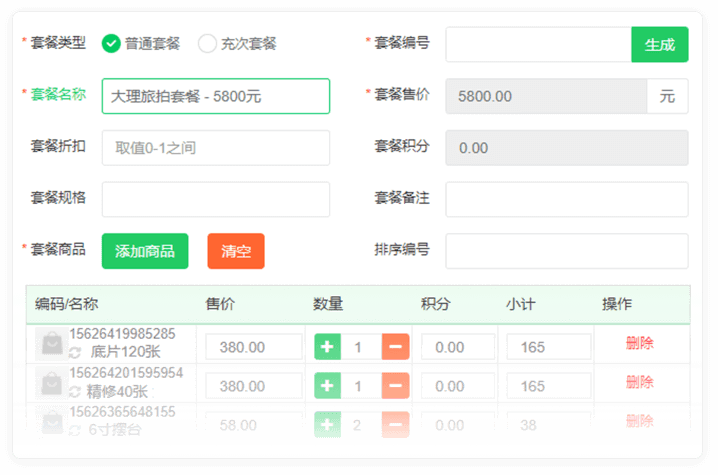This screenshot has width=718, height=475.
Task: Focus the 套餐编号 input field
Action: (538, 44)
